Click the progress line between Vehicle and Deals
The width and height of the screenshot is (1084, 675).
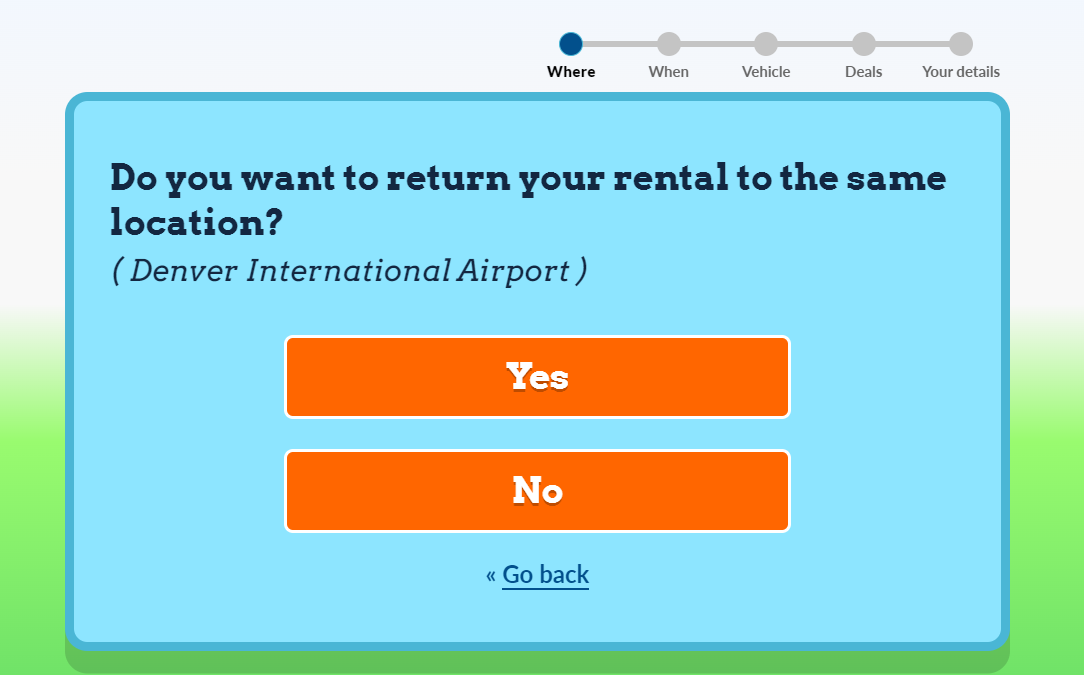click(815, 44)
